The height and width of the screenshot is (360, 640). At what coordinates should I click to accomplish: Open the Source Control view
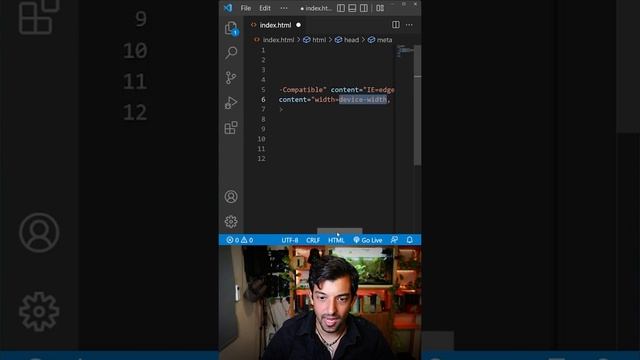[x=231, y=78]
